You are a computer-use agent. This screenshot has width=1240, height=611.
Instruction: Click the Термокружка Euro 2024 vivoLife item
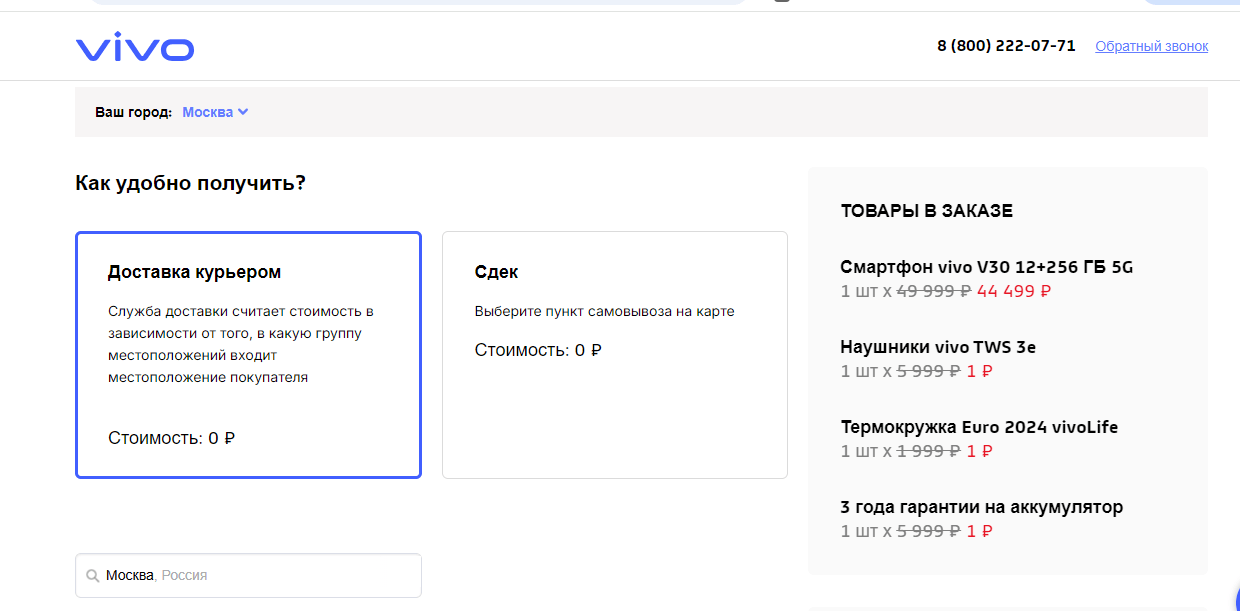coord(979,427)
